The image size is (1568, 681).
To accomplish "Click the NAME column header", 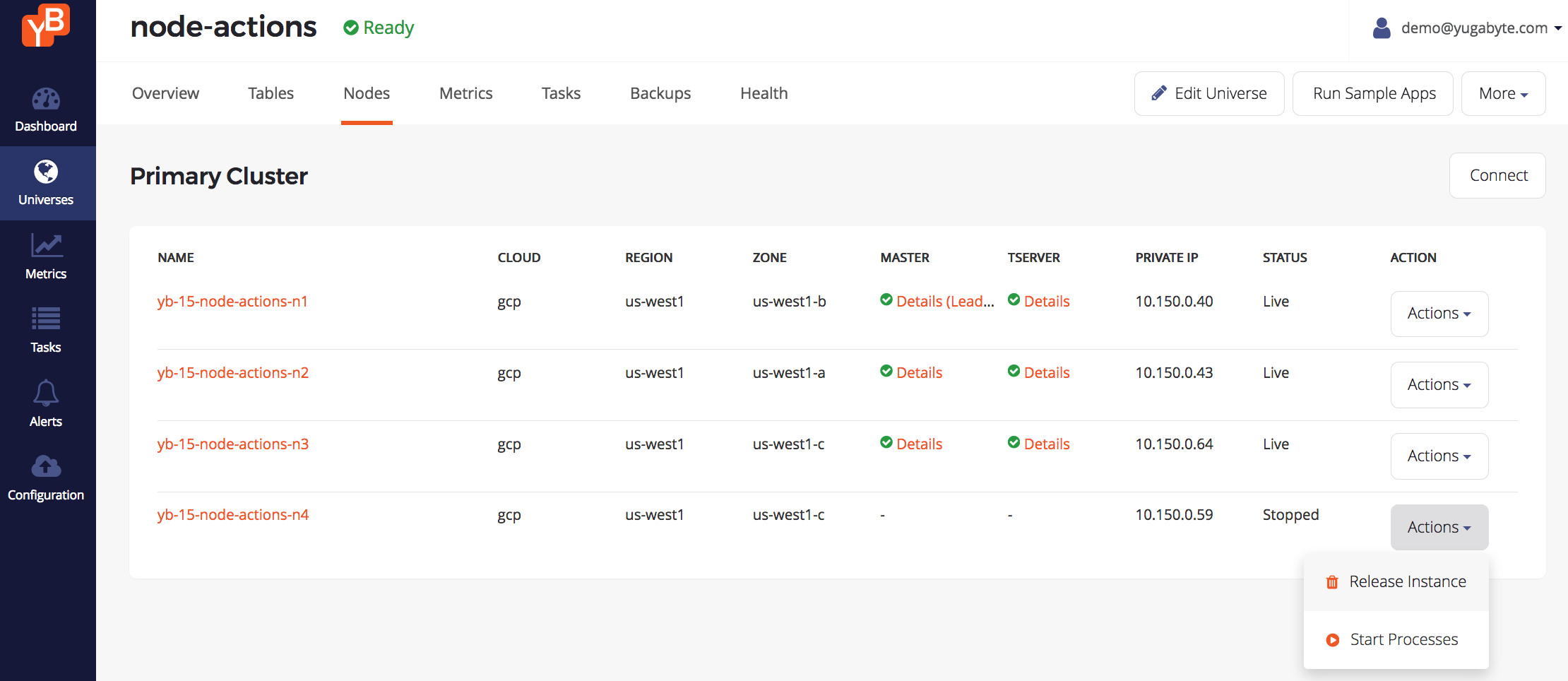I will tap(176, 258).
